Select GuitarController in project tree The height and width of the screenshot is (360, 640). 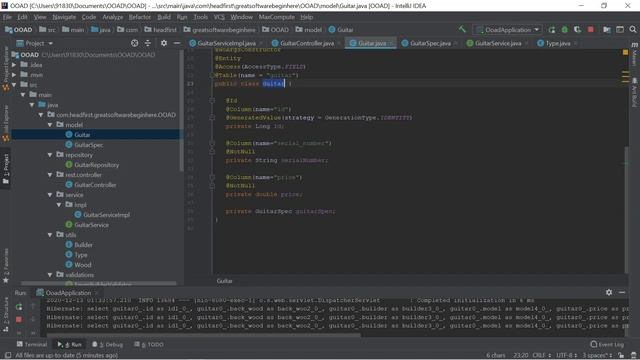click(x=95, y=185)
